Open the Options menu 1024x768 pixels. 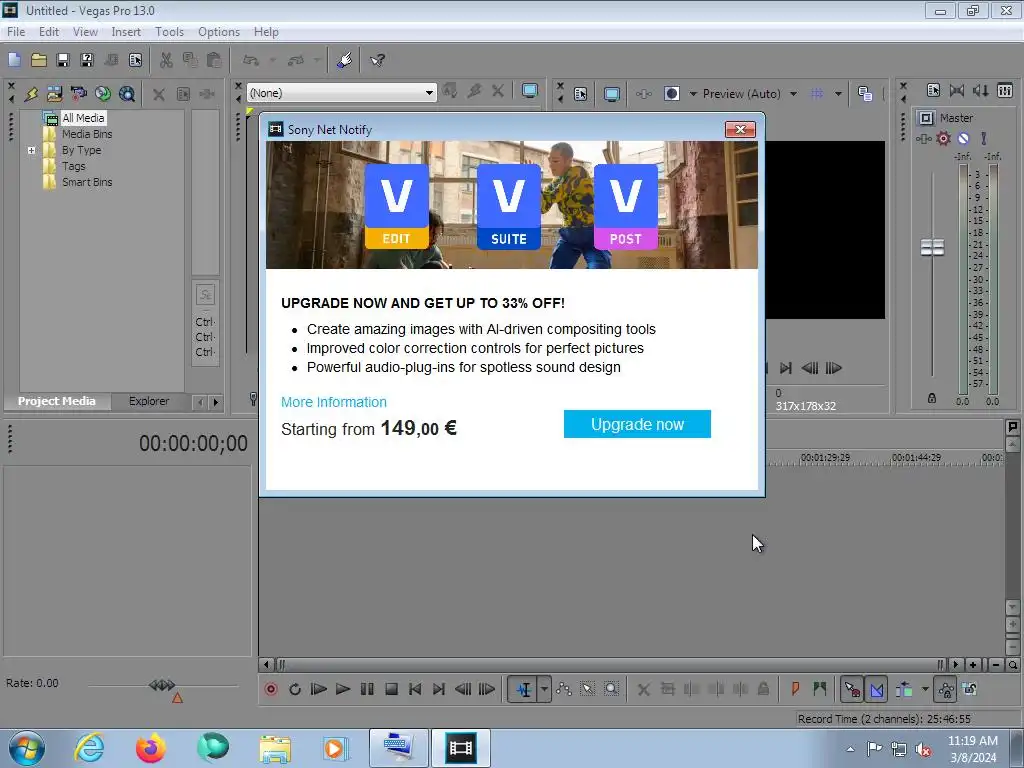[x=219, y=31]
